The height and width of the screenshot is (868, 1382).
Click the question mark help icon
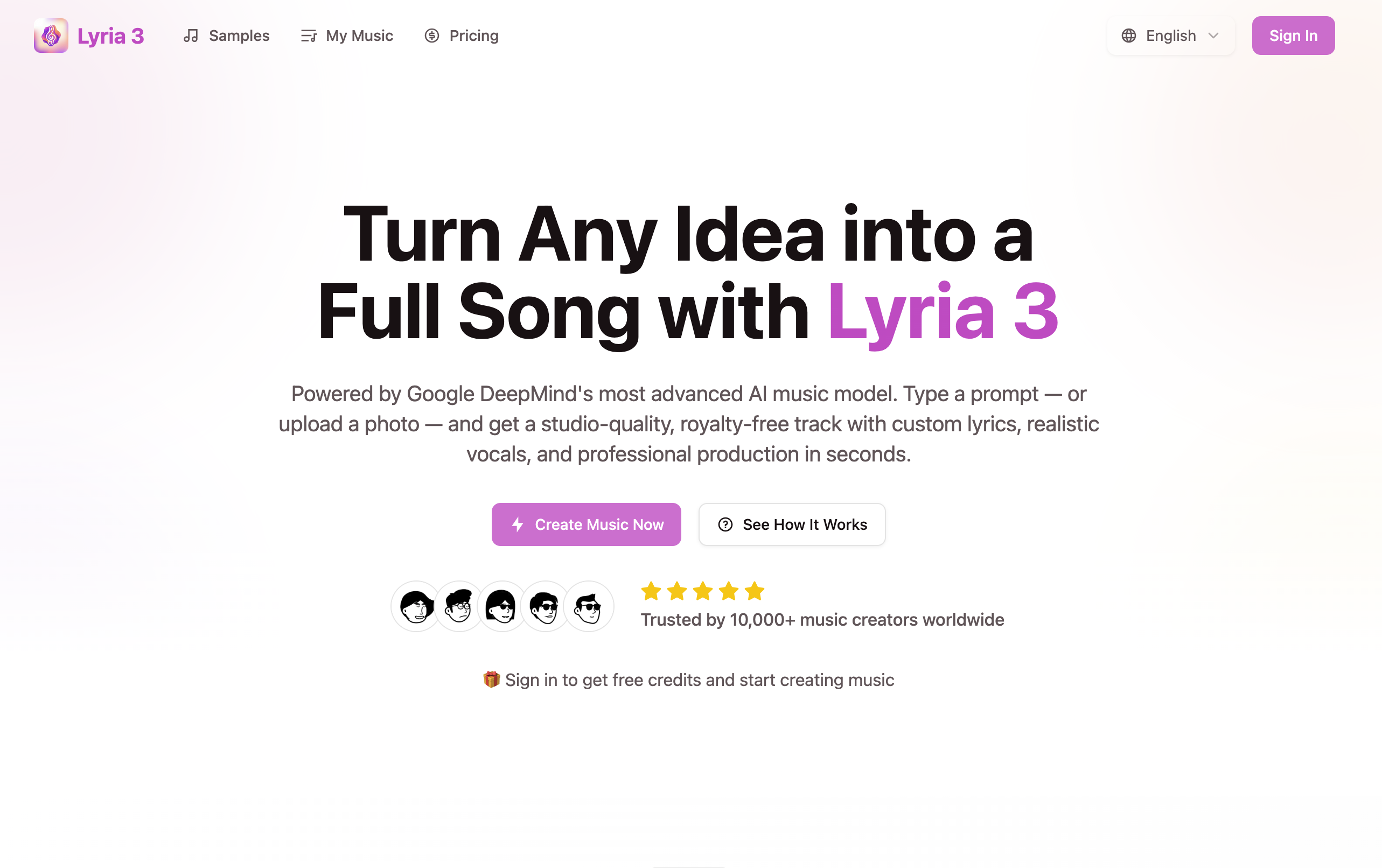click(x=725, y=524)
